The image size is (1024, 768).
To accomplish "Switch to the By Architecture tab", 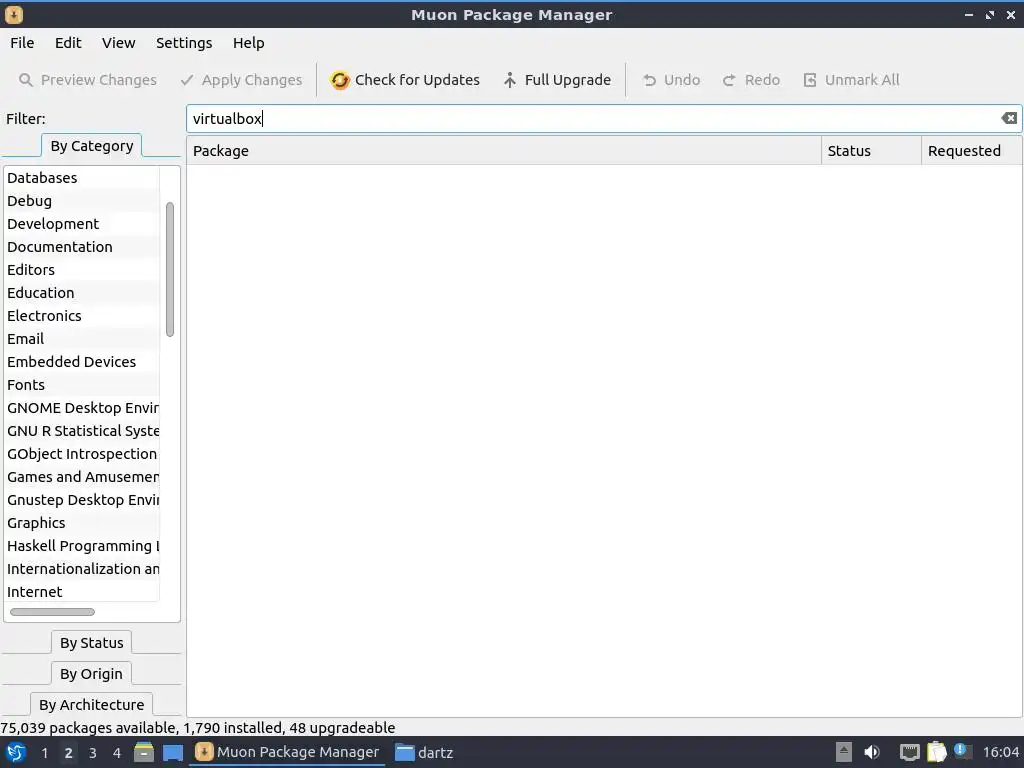I will [x=91, y=705].
